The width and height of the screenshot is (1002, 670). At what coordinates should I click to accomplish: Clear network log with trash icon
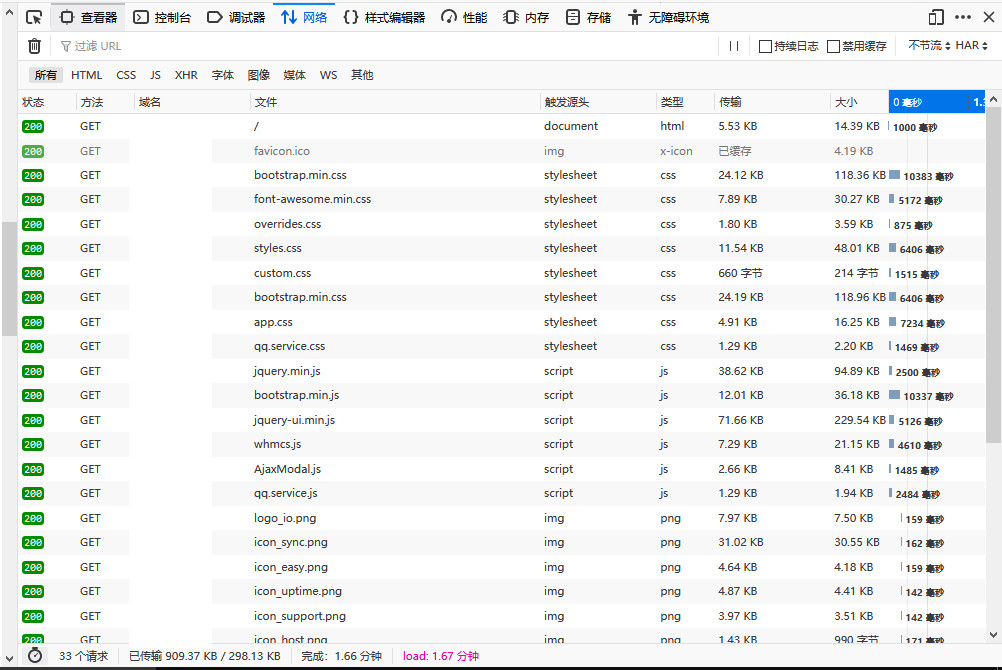(34, 46)
